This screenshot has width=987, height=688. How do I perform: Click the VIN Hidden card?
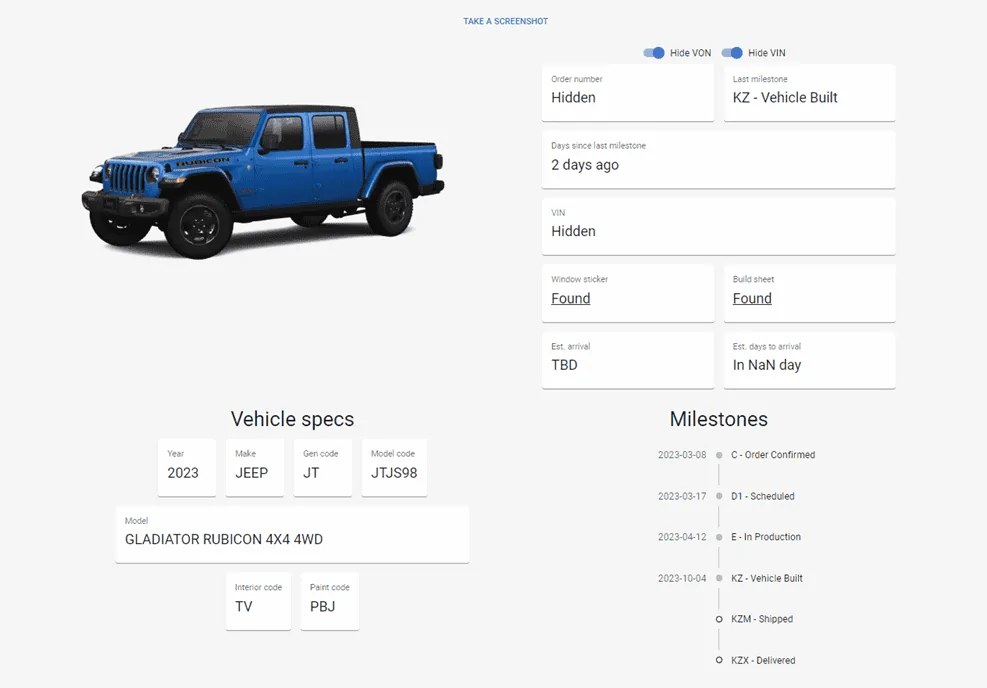point(718,227)
